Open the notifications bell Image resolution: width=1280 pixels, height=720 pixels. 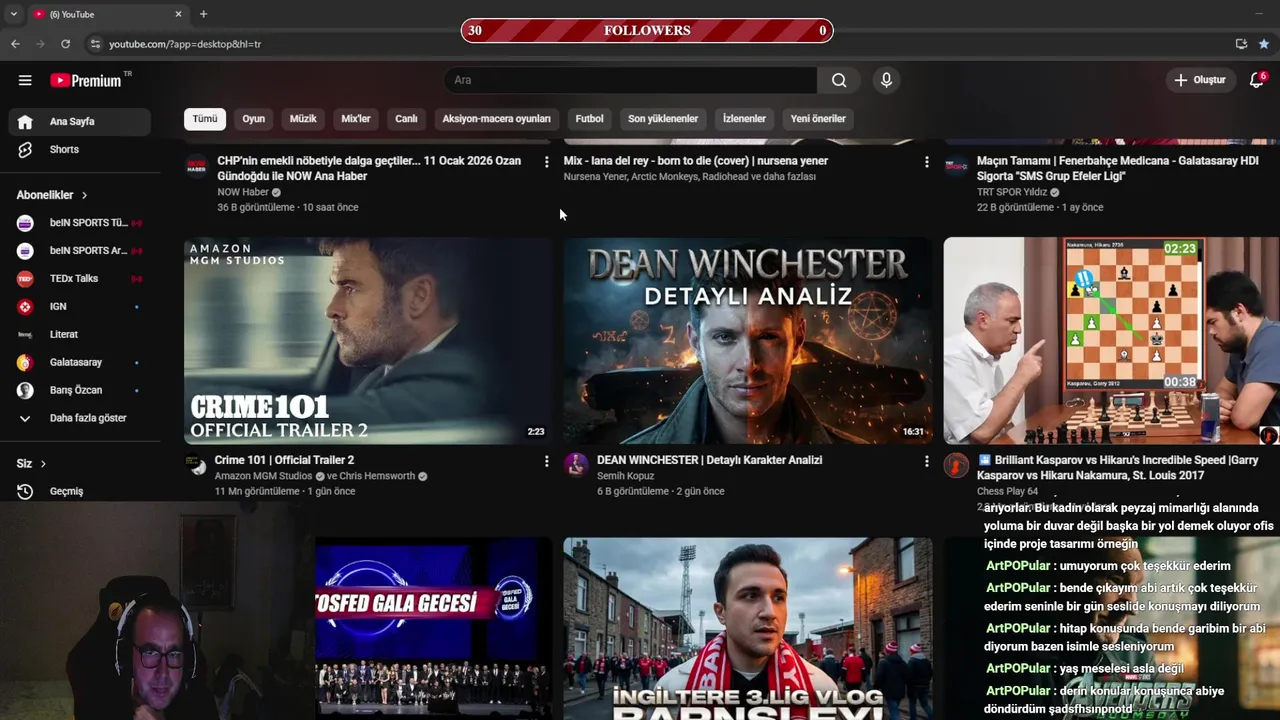pyautogui.click(x=1257, y=80)
